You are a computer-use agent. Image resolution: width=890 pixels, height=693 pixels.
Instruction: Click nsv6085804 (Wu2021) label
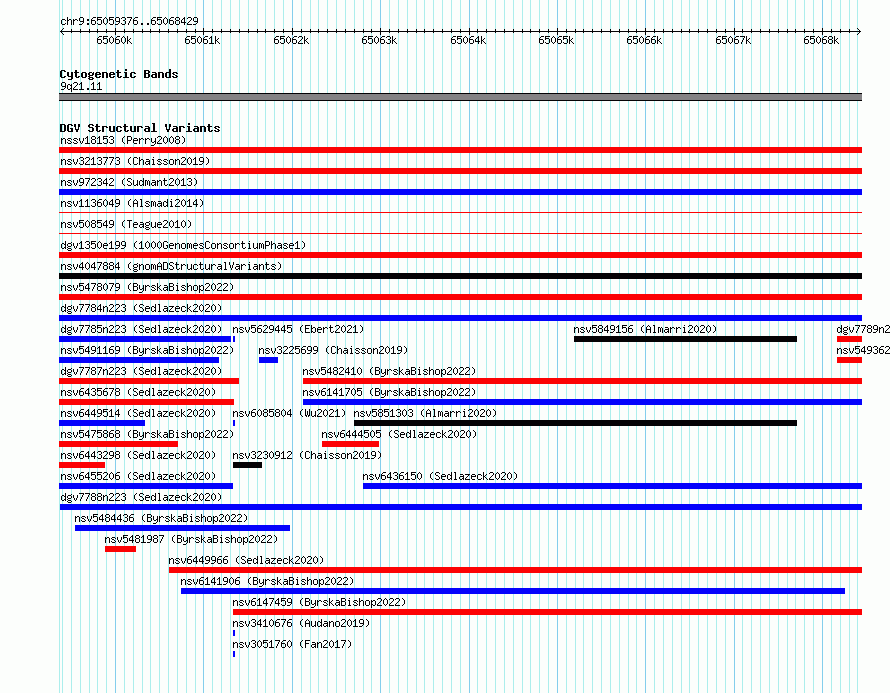289,413
